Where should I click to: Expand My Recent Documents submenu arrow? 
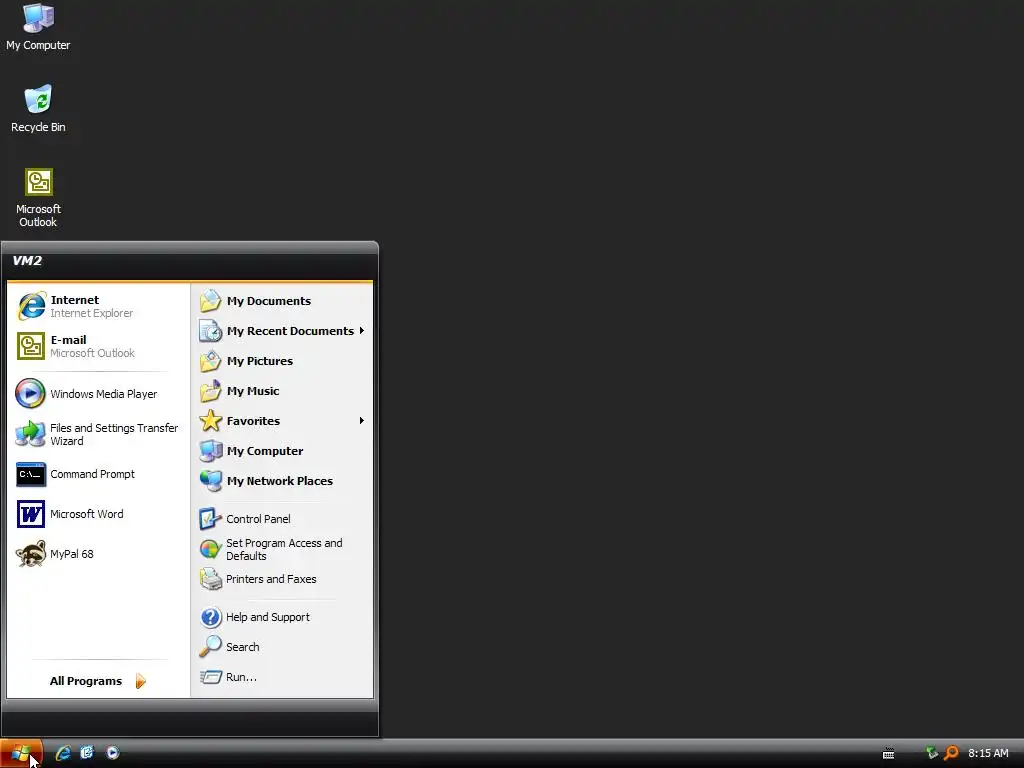click(361, 331)
